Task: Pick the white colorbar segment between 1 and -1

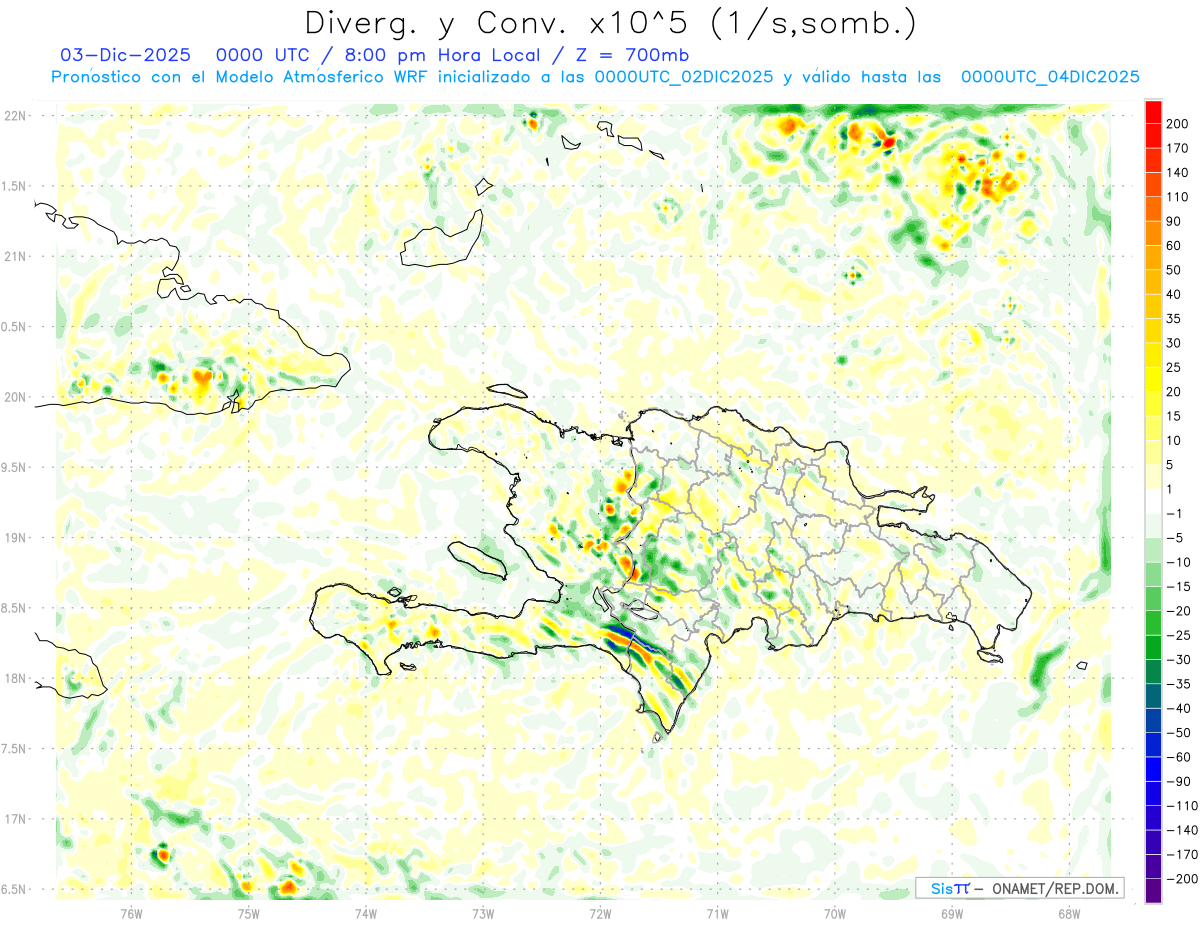Action: pos(1153,501)
